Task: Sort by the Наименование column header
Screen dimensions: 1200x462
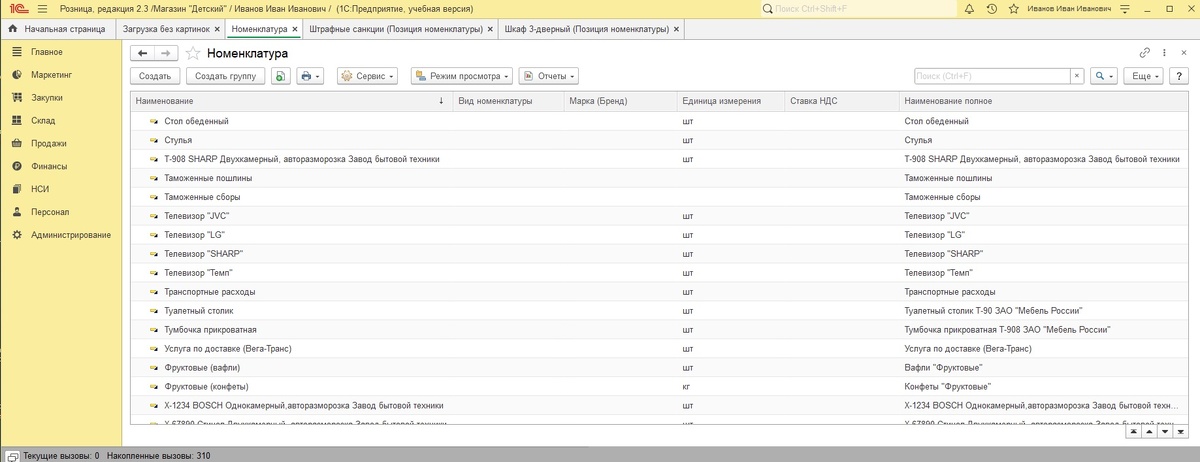Action: pos(290,101)
